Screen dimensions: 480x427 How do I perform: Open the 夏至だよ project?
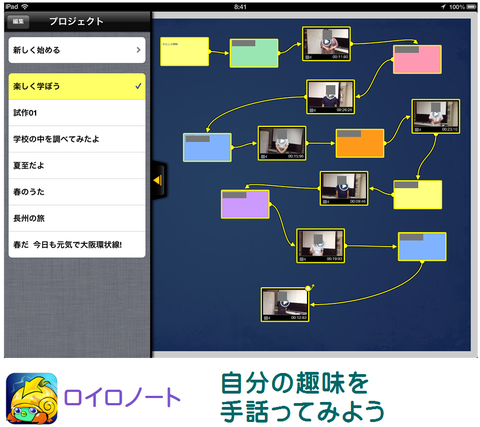click(x=77, y=165)
